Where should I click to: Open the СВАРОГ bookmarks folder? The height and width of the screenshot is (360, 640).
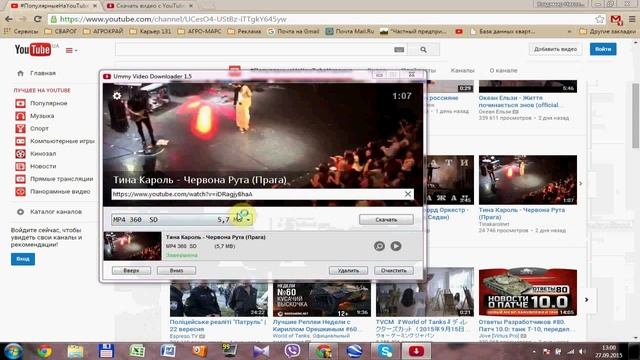coord(60,31)
